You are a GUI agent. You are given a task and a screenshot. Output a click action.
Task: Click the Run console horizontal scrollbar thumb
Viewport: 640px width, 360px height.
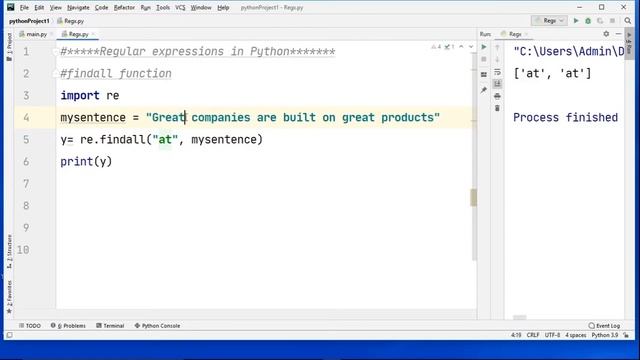click(x=520, y=317)
